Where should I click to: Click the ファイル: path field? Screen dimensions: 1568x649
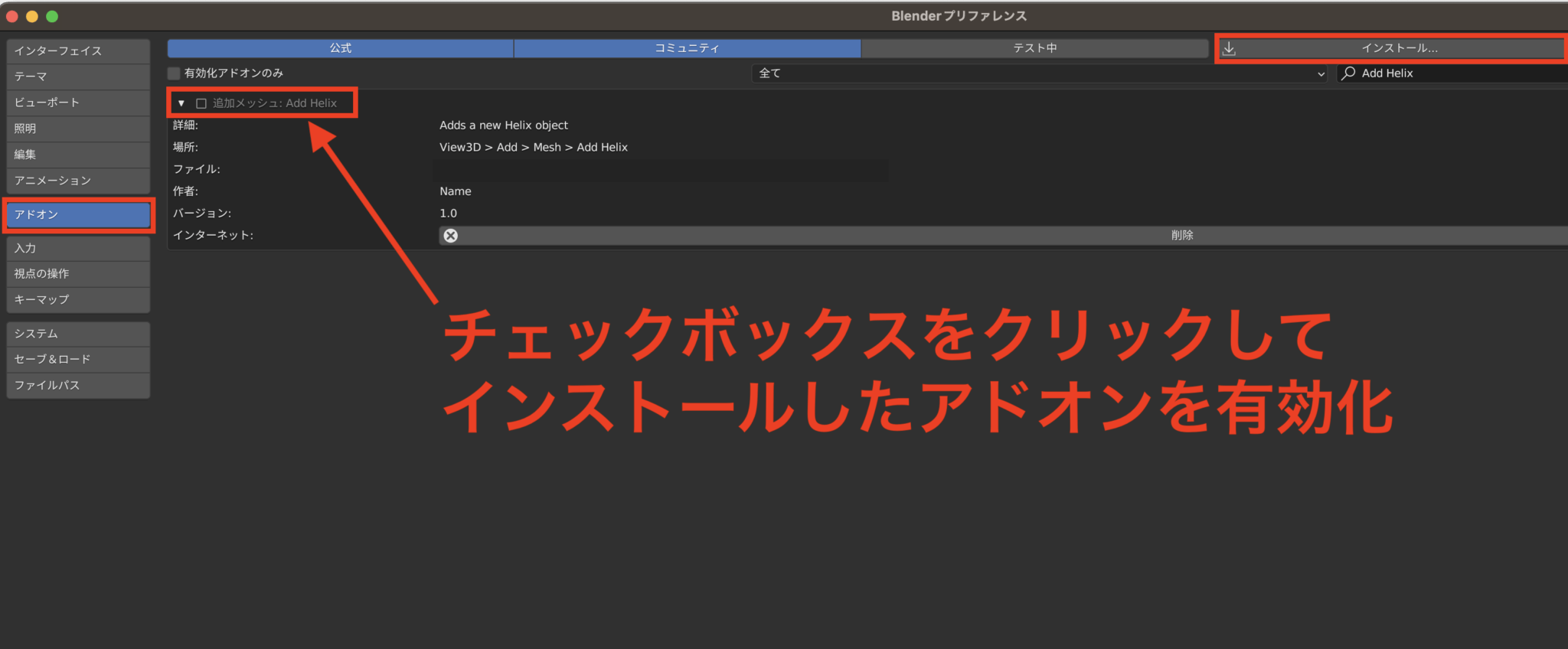click(x=661, y=170)
